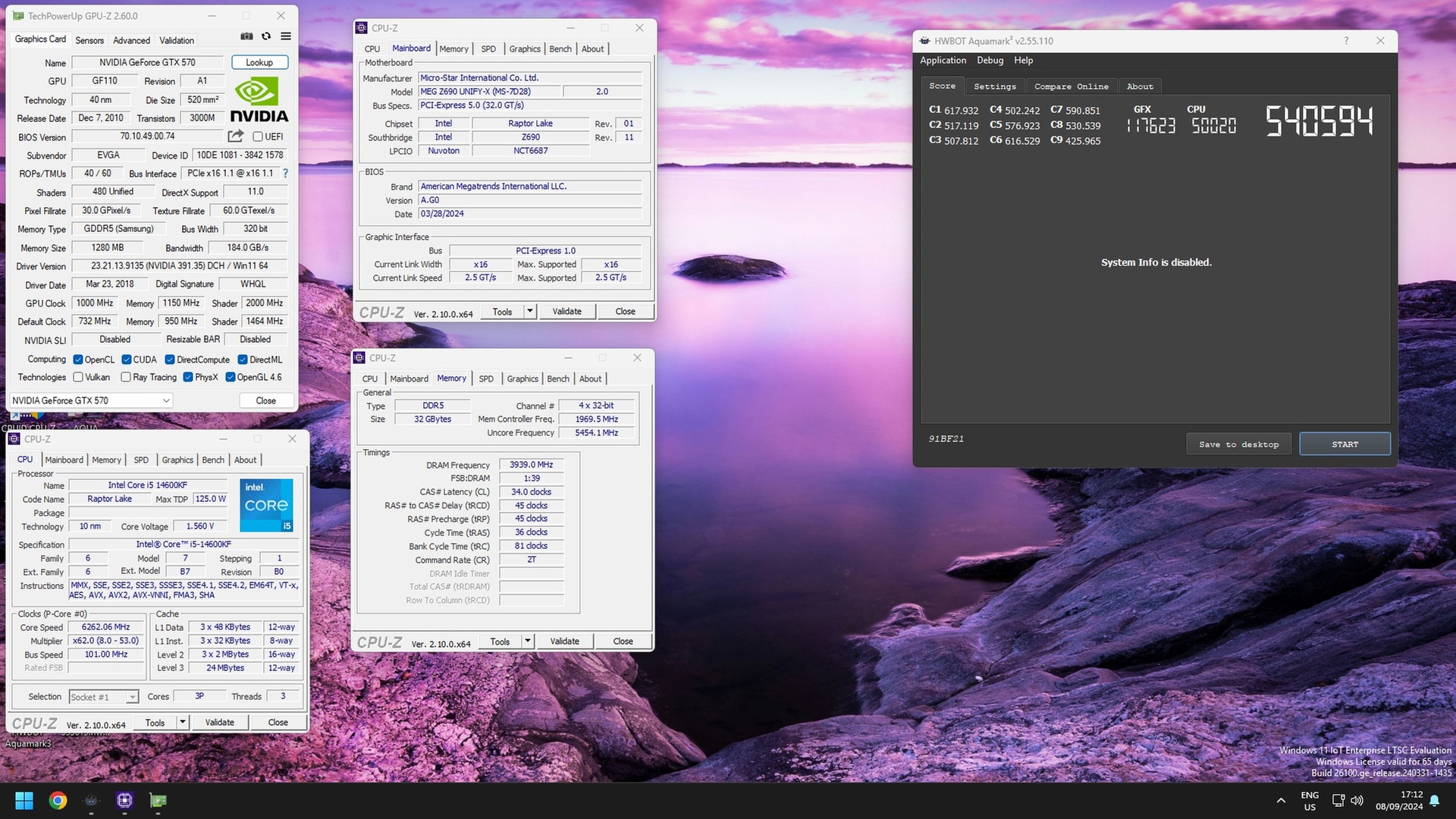Expand Tools dropdown arrow in CPU-Z CPU window
This screenshot has height=819, width=1456.
pos(182,723)
